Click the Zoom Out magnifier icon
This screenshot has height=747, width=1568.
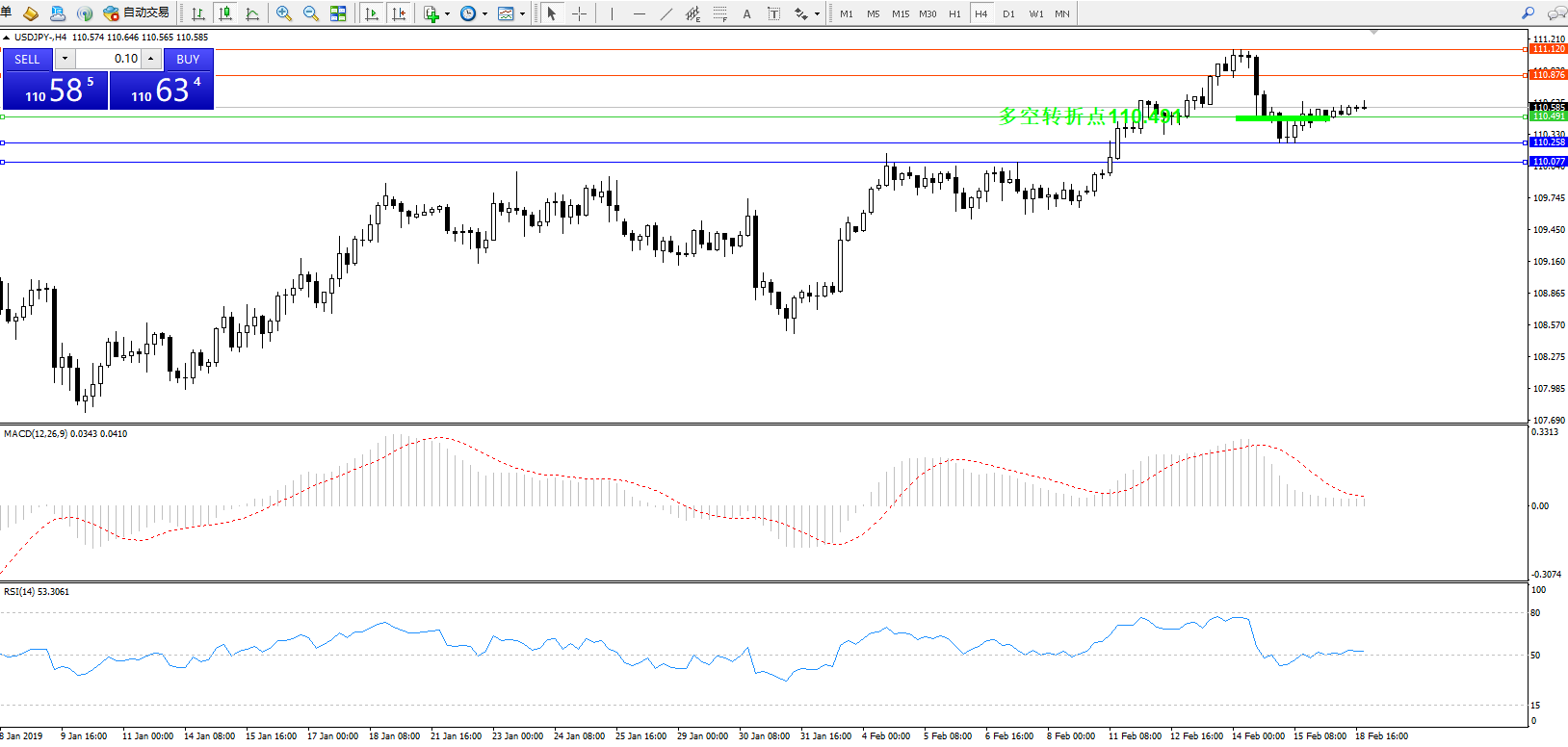(310, 13)
